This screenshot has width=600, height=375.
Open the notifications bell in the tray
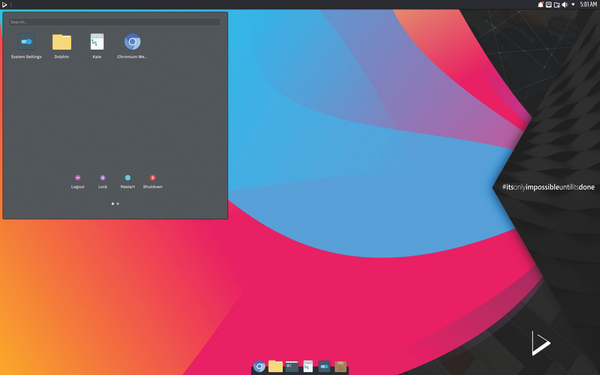click(x=540, y=5)
